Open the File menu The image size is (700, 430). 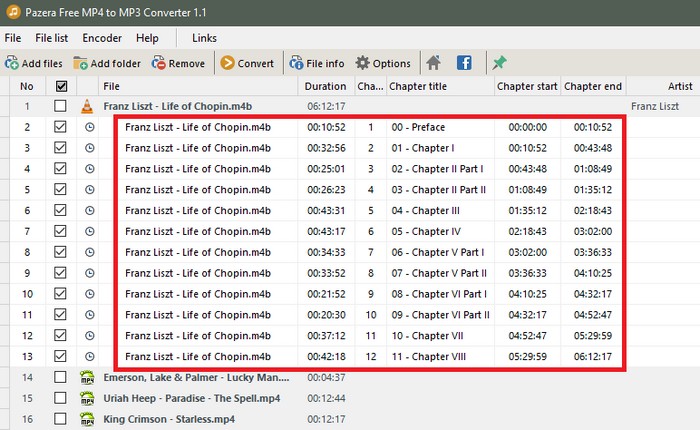coord(13,38)
